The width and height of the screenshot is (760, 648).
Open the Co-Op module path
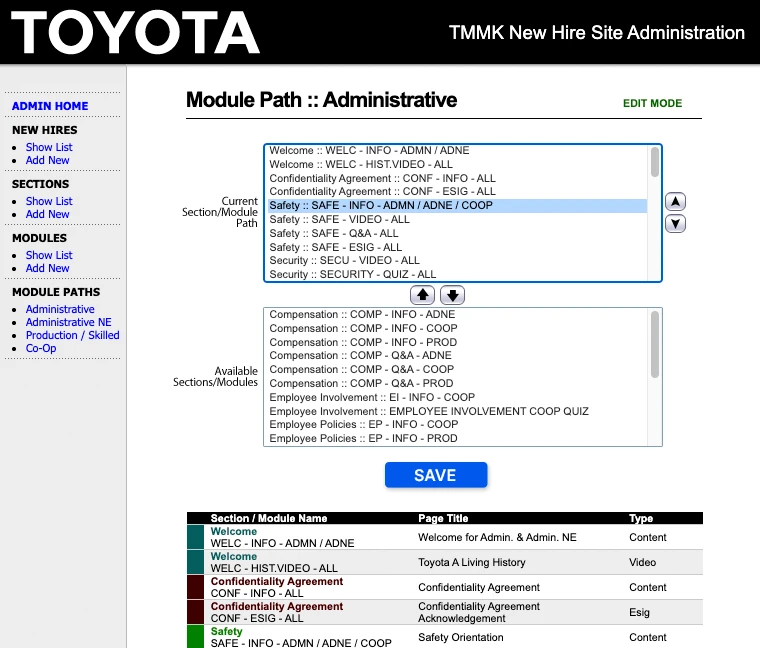point(41,348)
